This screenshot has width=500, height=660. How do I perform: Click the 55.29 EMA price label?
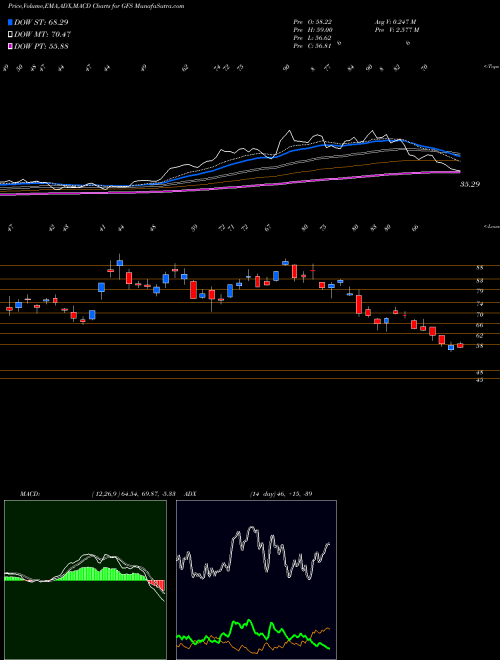[470, 184]
